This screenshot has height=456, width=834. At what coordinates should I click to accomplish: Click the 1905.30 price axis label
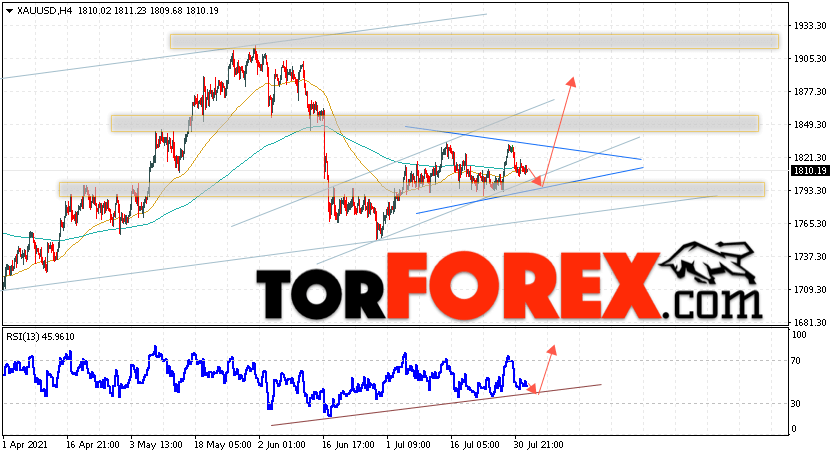(x=811, y=59)
